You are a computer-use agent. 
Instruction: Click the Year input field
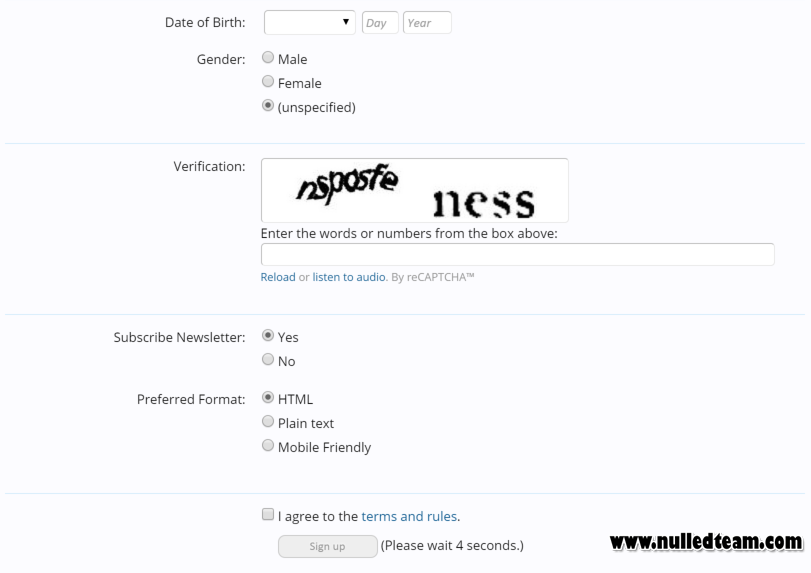(427, 23)
